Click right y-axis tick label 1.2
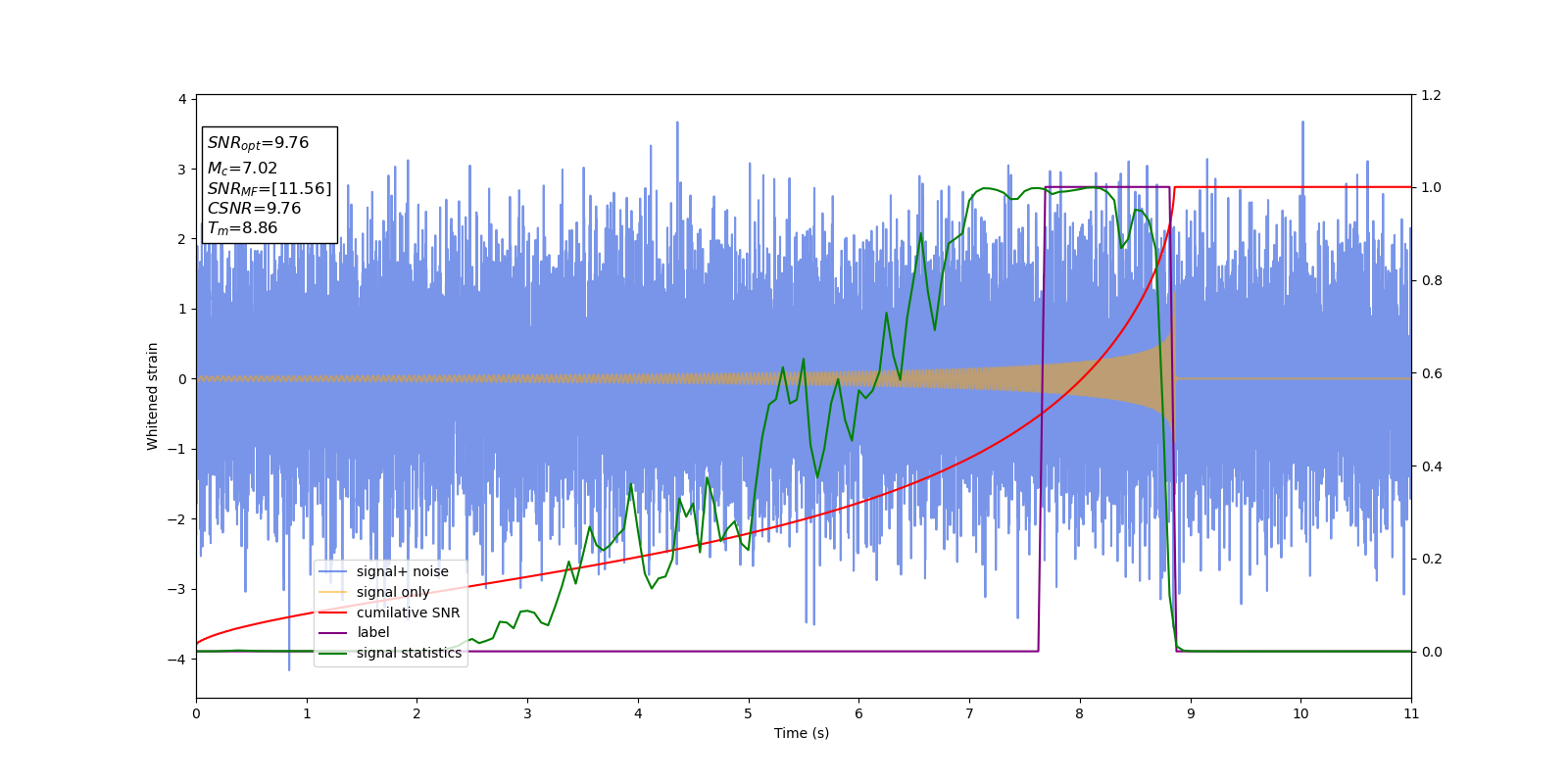 point(1431,95)
